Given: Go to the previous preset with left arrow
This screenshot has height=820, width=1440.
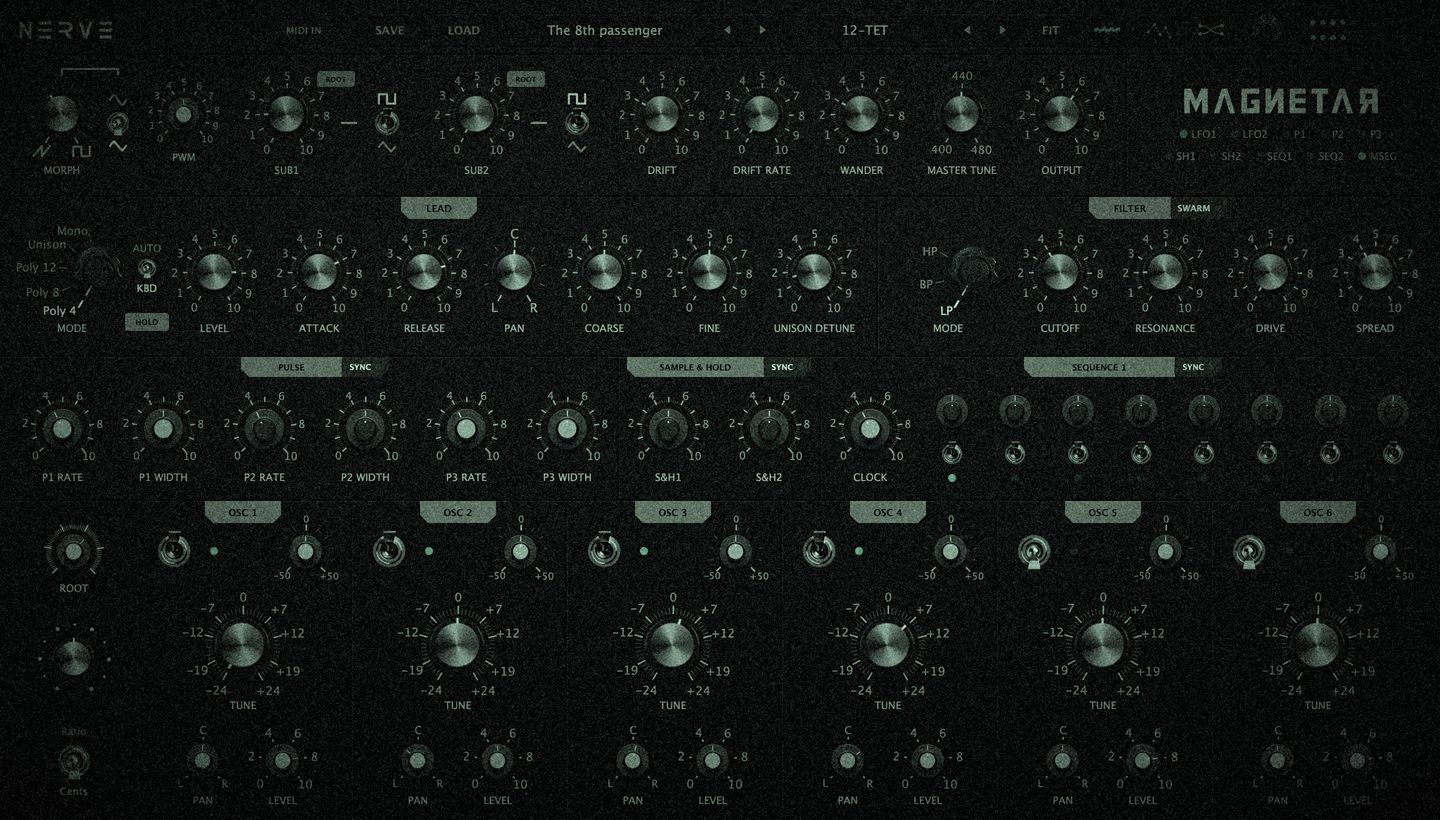Looking at the screenshot, I should [727, 30].
